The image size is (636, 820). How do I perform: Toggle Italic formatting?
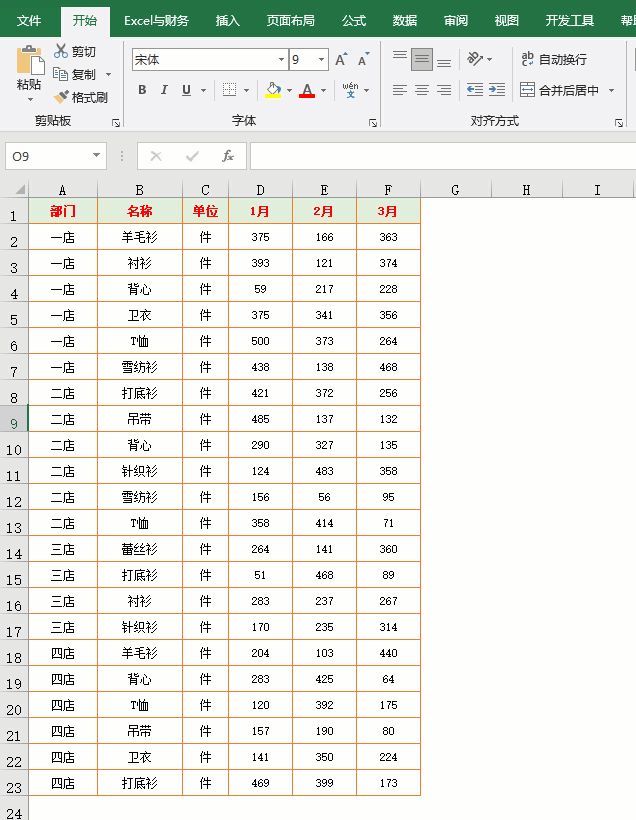point(164,90)
